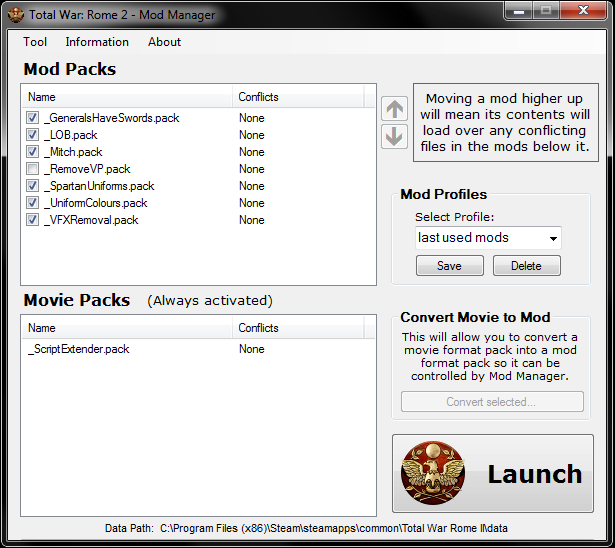Minimize the Mod Manager window
This screenshot has height=548, width=615.
click(519, 11)
